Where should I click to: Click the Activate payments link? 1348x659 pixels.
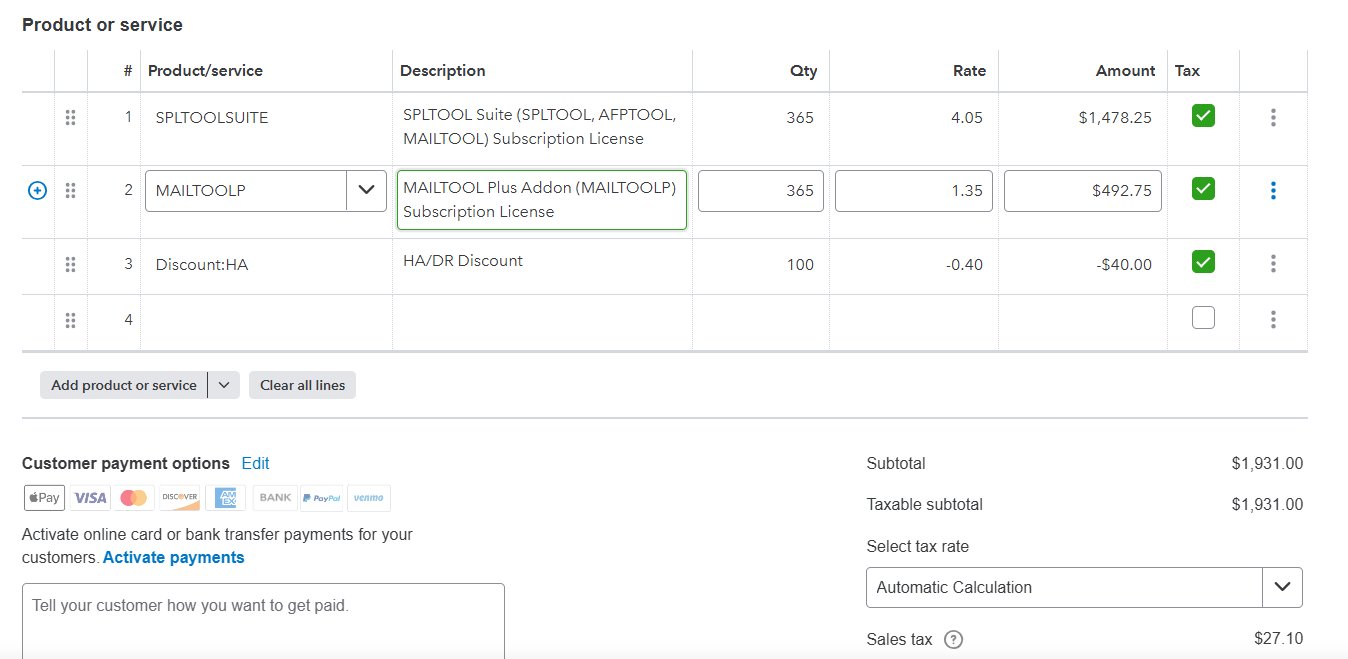coord(173,557)
